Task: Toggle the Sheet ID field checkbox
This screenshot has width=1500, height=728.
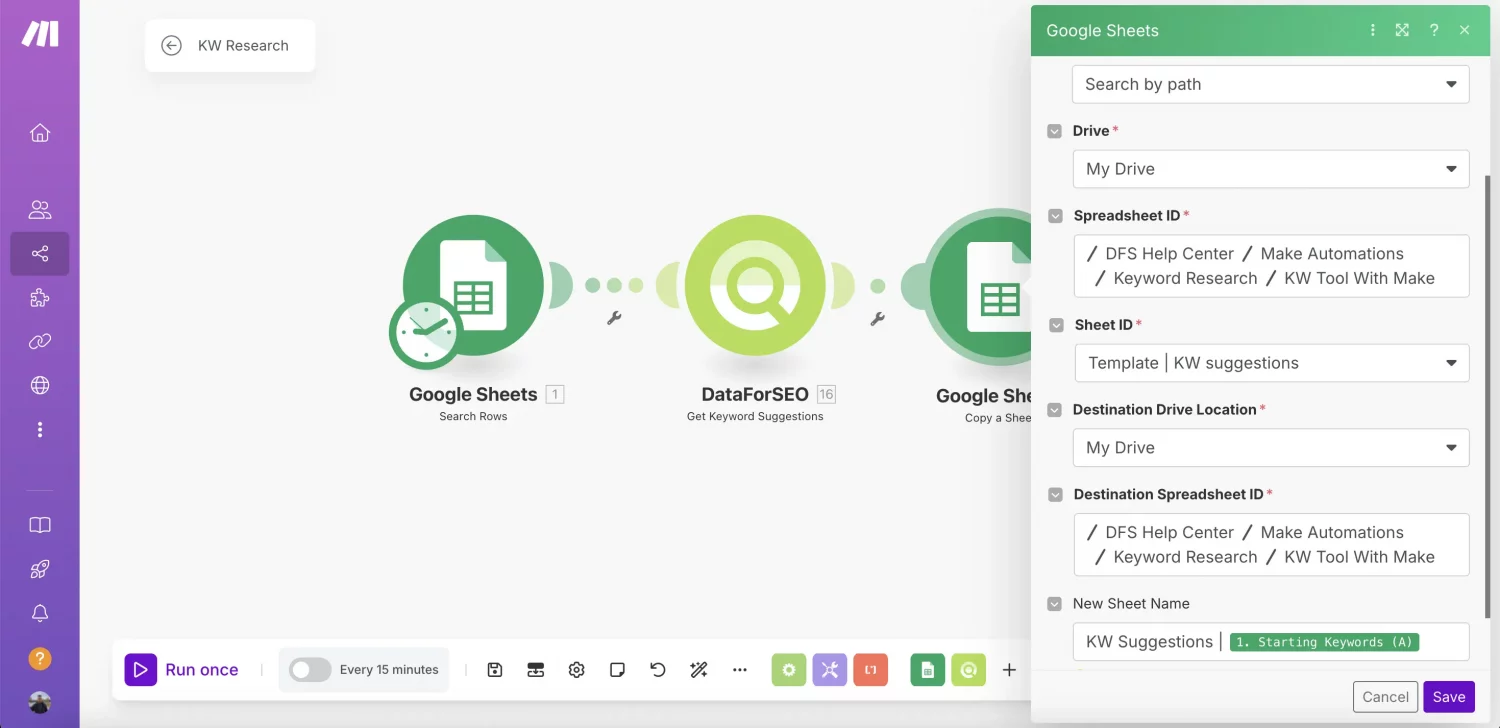Action: coord(1054,325)
